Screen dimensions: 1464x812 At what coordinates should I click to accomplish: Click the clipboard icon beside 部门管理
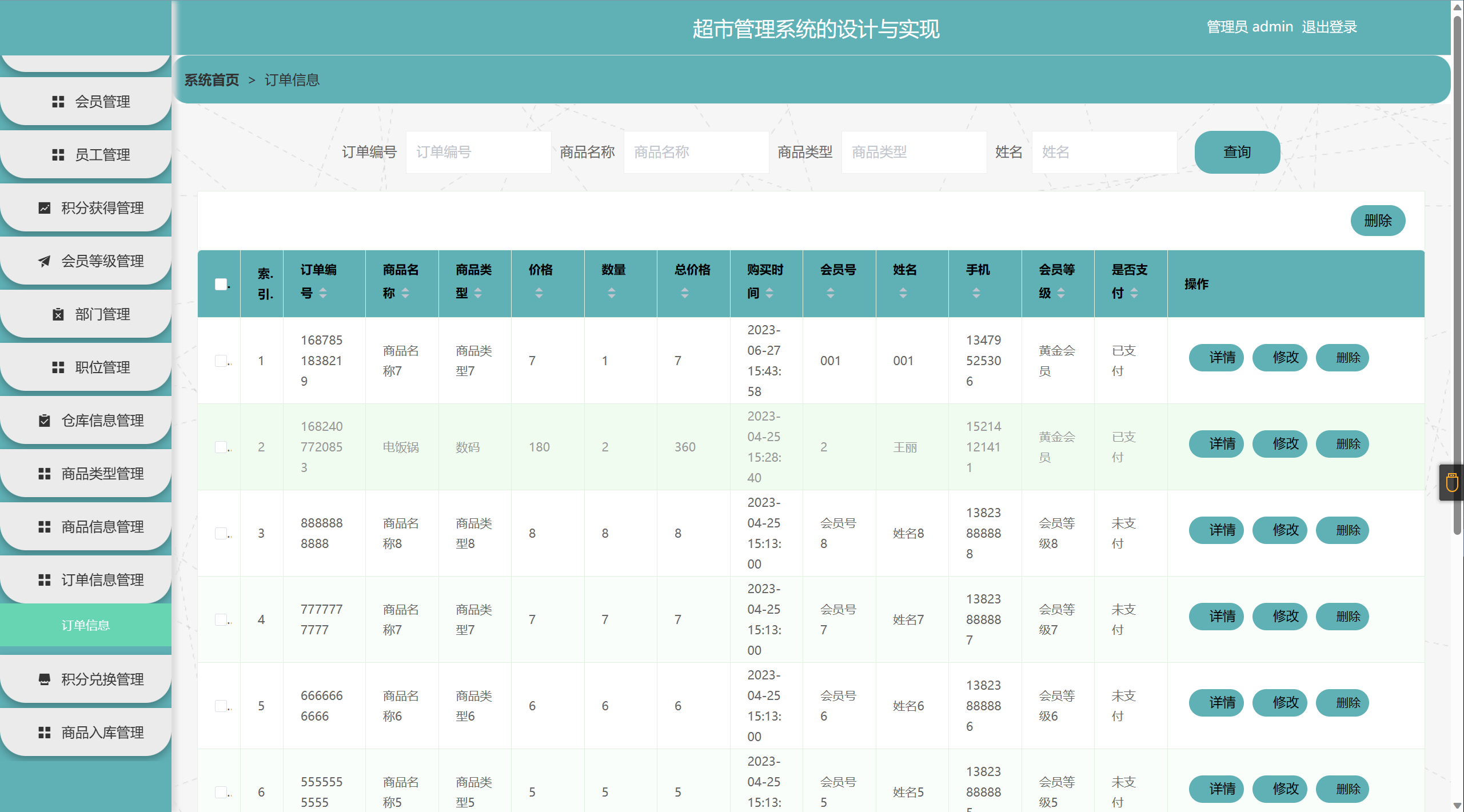point(58,314)
